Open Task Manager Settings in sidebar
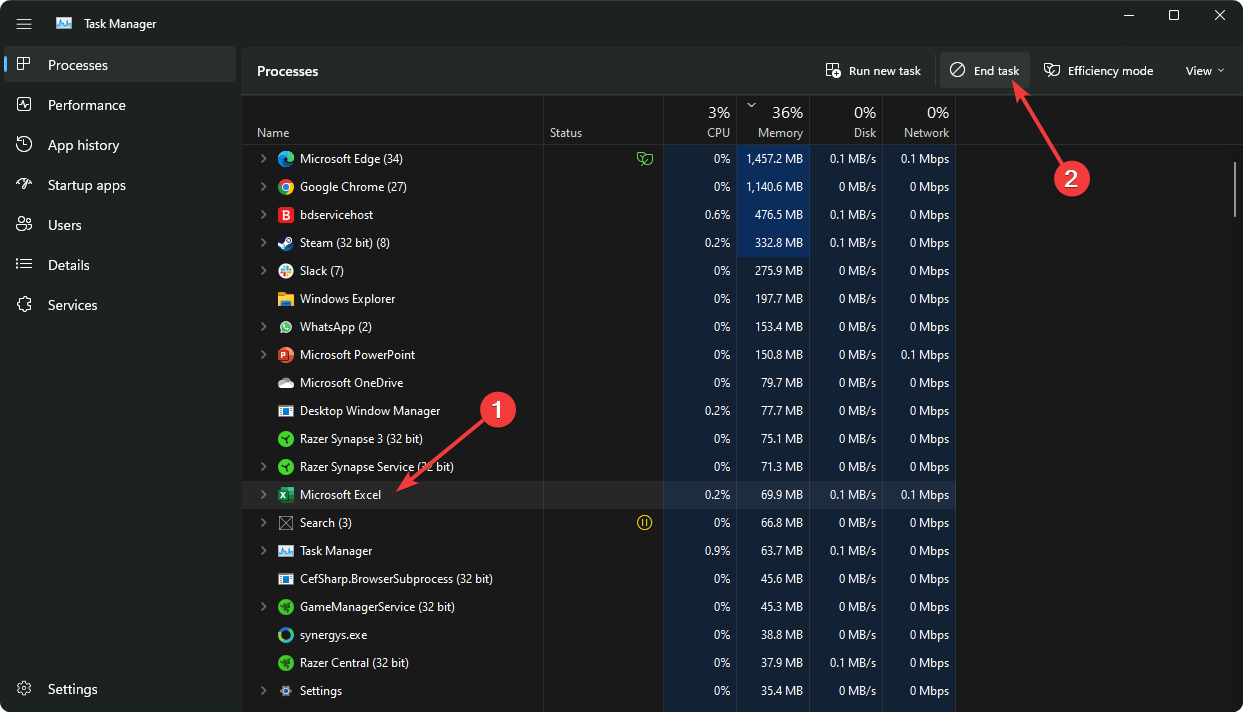1243x712 pixels. pos(120,689)
